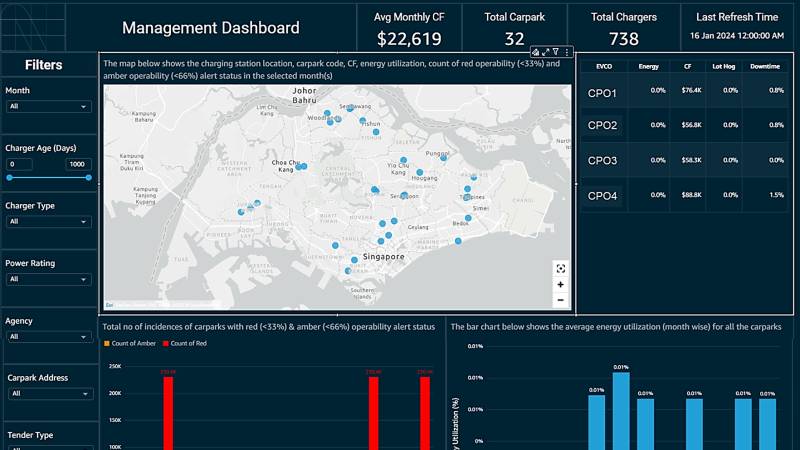This screenshot has height=450, width=800.
Task: Zoom out on the map
Action: [x=560, y=300]
